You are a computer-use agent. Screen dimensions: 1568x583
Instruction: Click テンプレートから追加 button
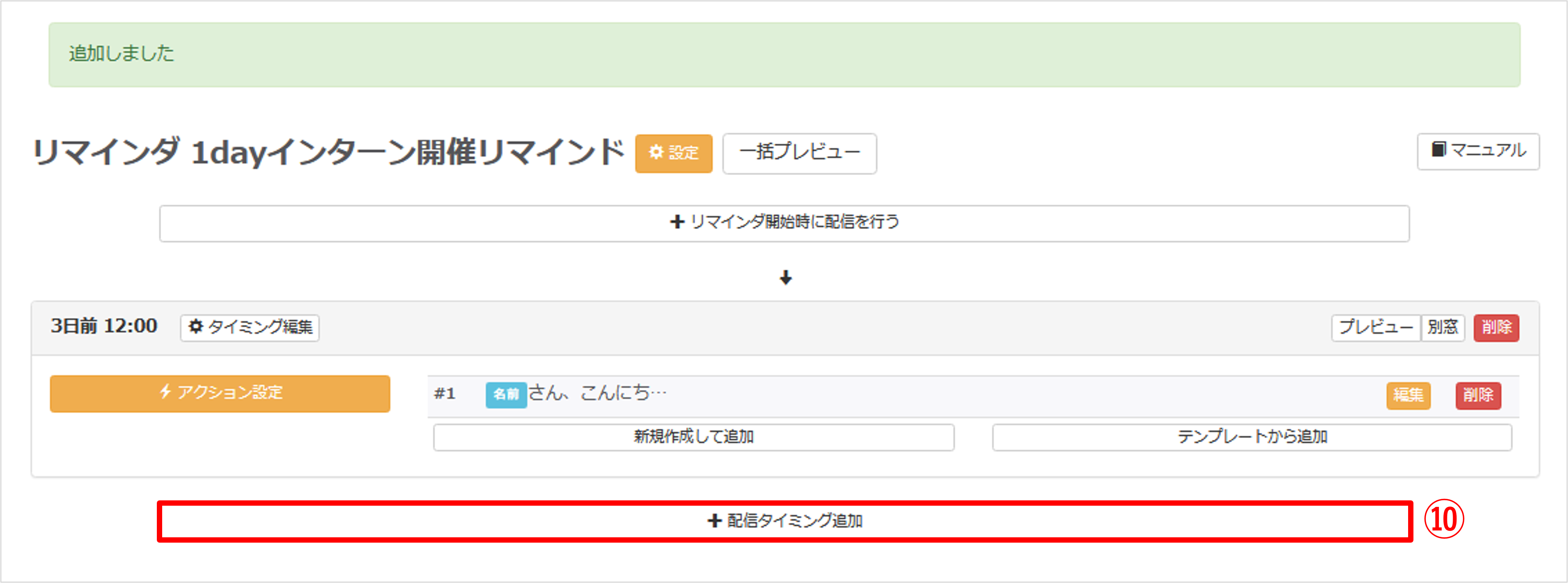click(x=1252, y=438)
